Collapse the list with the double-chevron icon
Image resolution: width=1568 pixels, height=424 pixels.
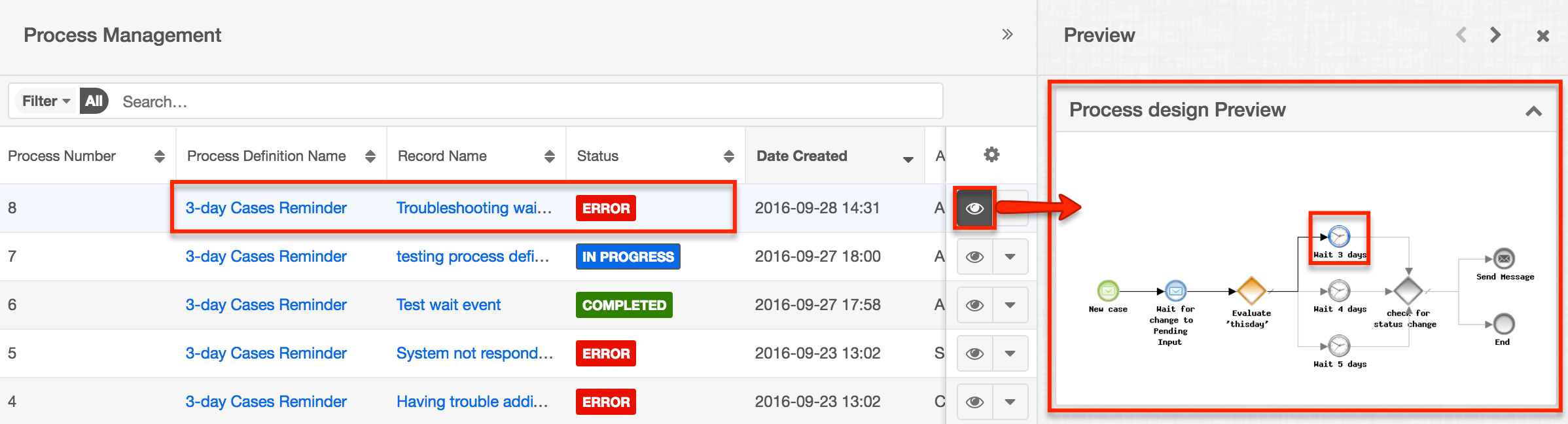pyautogui.click(x=1007, y=35)
